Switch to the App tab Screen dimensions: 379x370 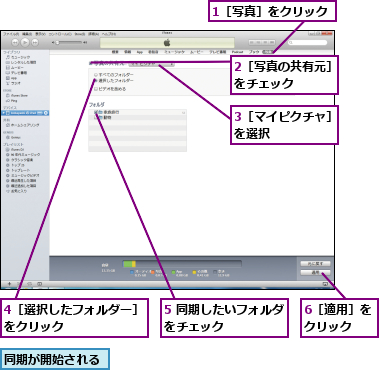(140, 52)
